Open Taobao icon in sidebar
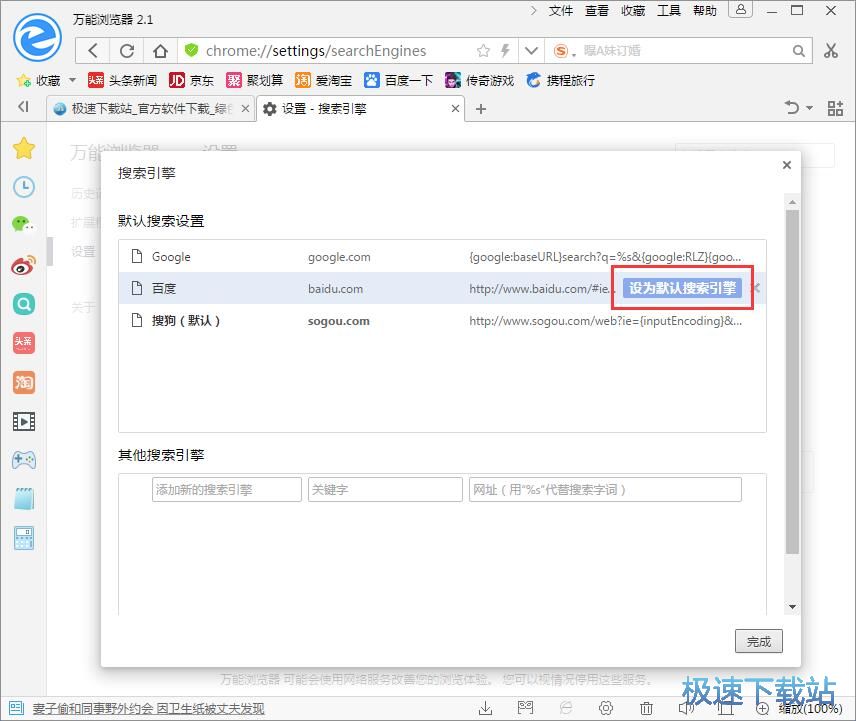This screenshot has height=721, width=856. (x=23, y=382)
